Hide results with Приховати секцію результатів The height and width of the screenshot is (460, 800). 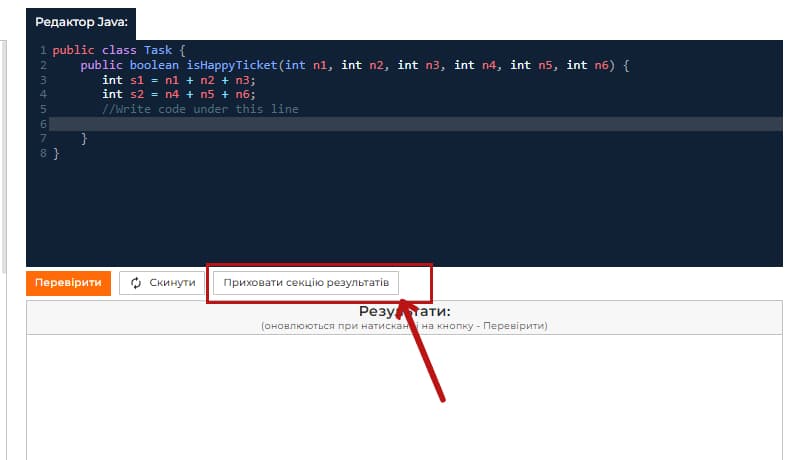306,283
